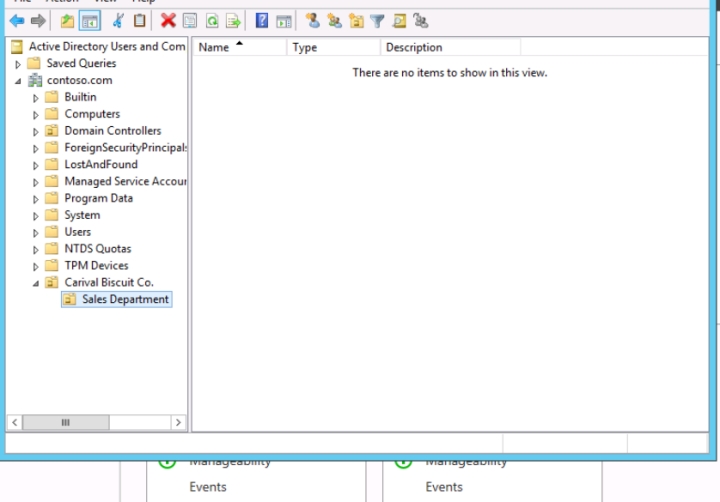Select the Sales Department OU
720x502 pixels.
click(x=125, y=299)
